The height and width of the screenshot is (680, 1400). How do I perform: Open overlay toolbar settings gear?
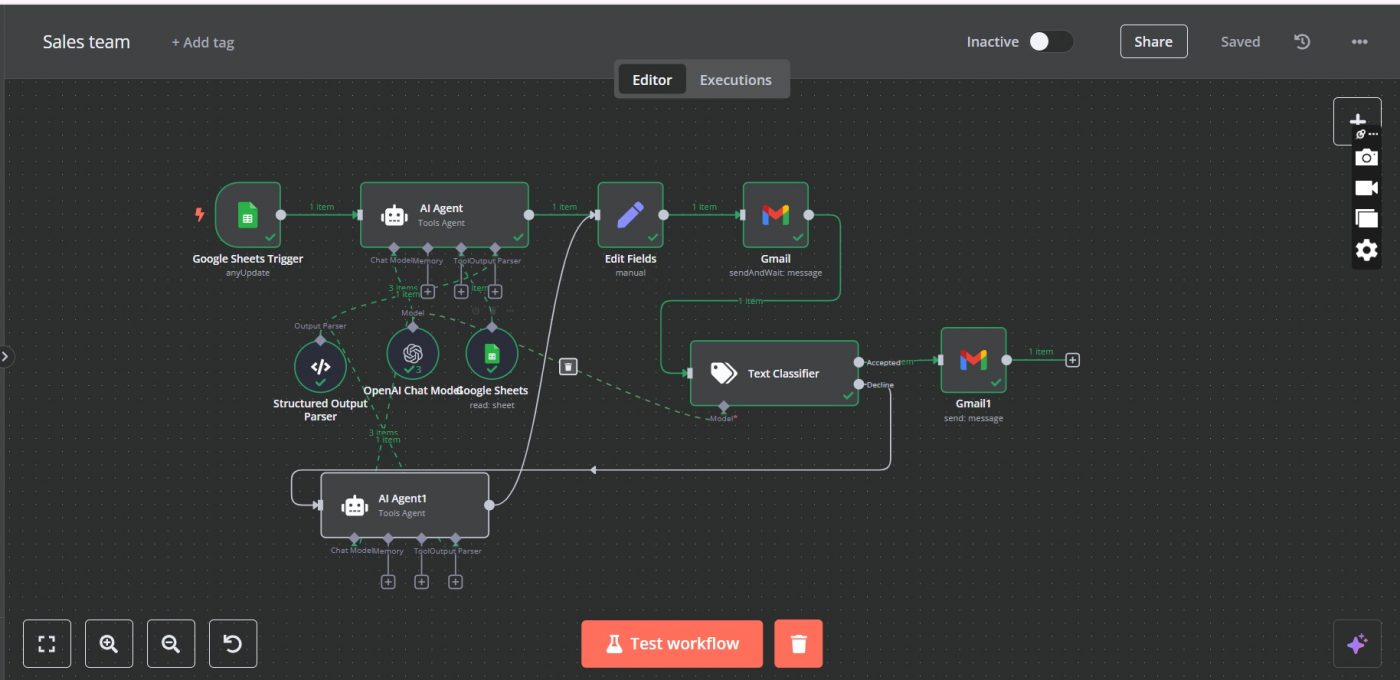[1366, 250]
